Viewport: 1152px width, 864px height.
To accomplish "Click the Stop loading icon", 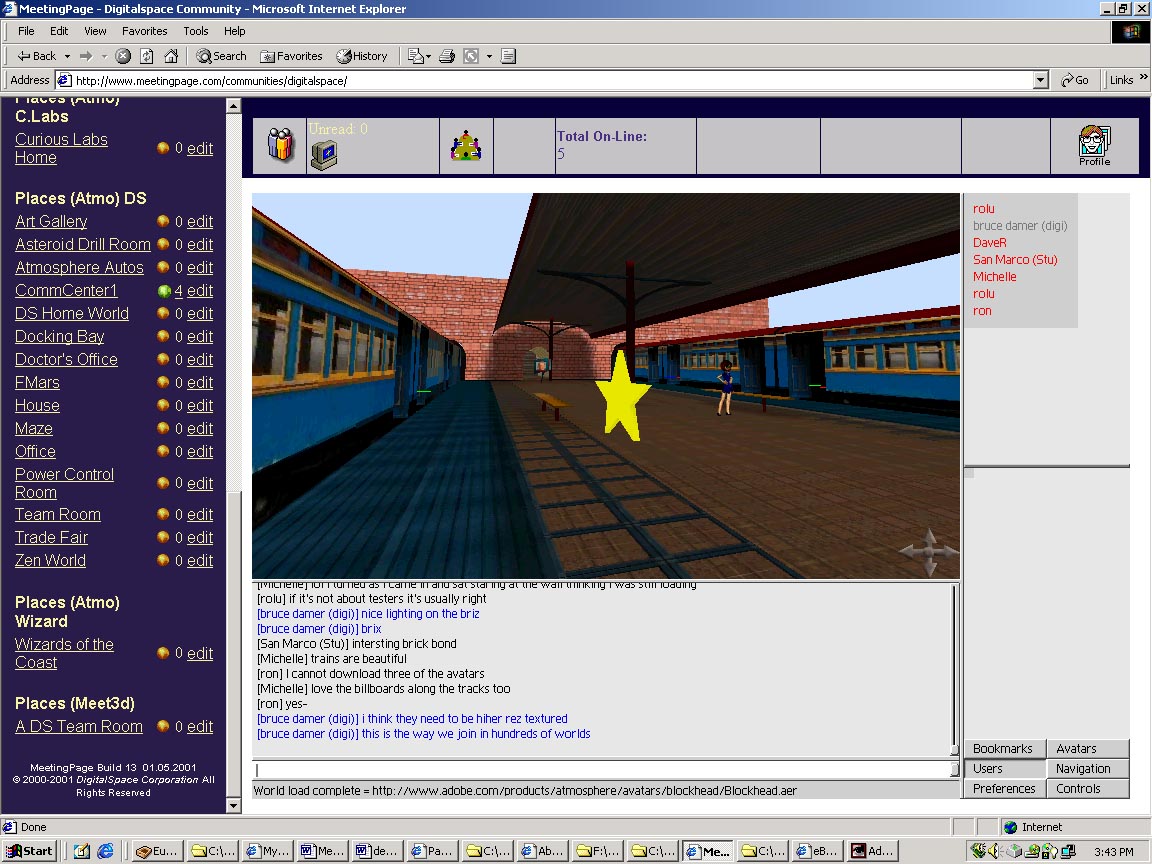I will [x=123, y=56].
